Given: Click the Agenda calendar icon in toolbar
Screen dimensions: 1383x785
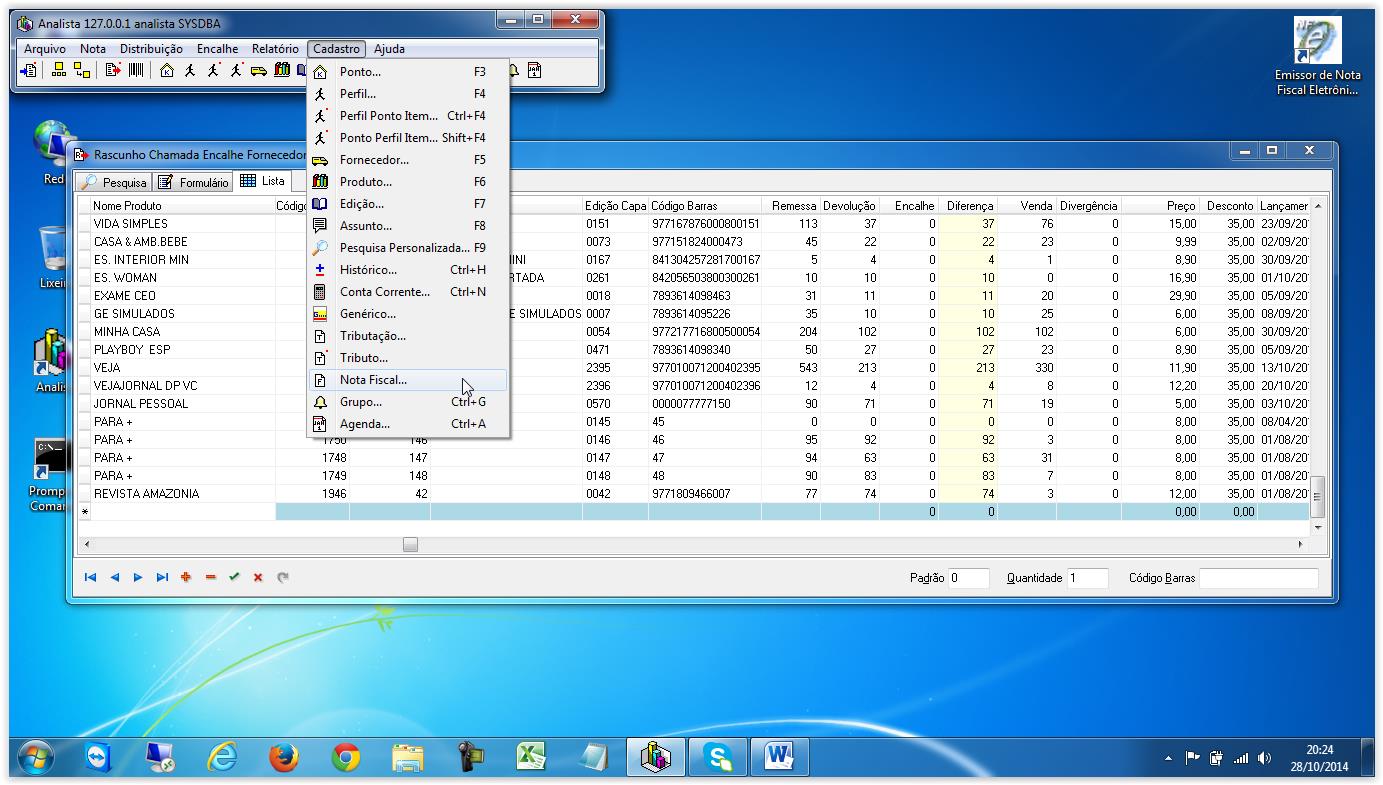Looking at the screenshot, I should coord(535,70).
